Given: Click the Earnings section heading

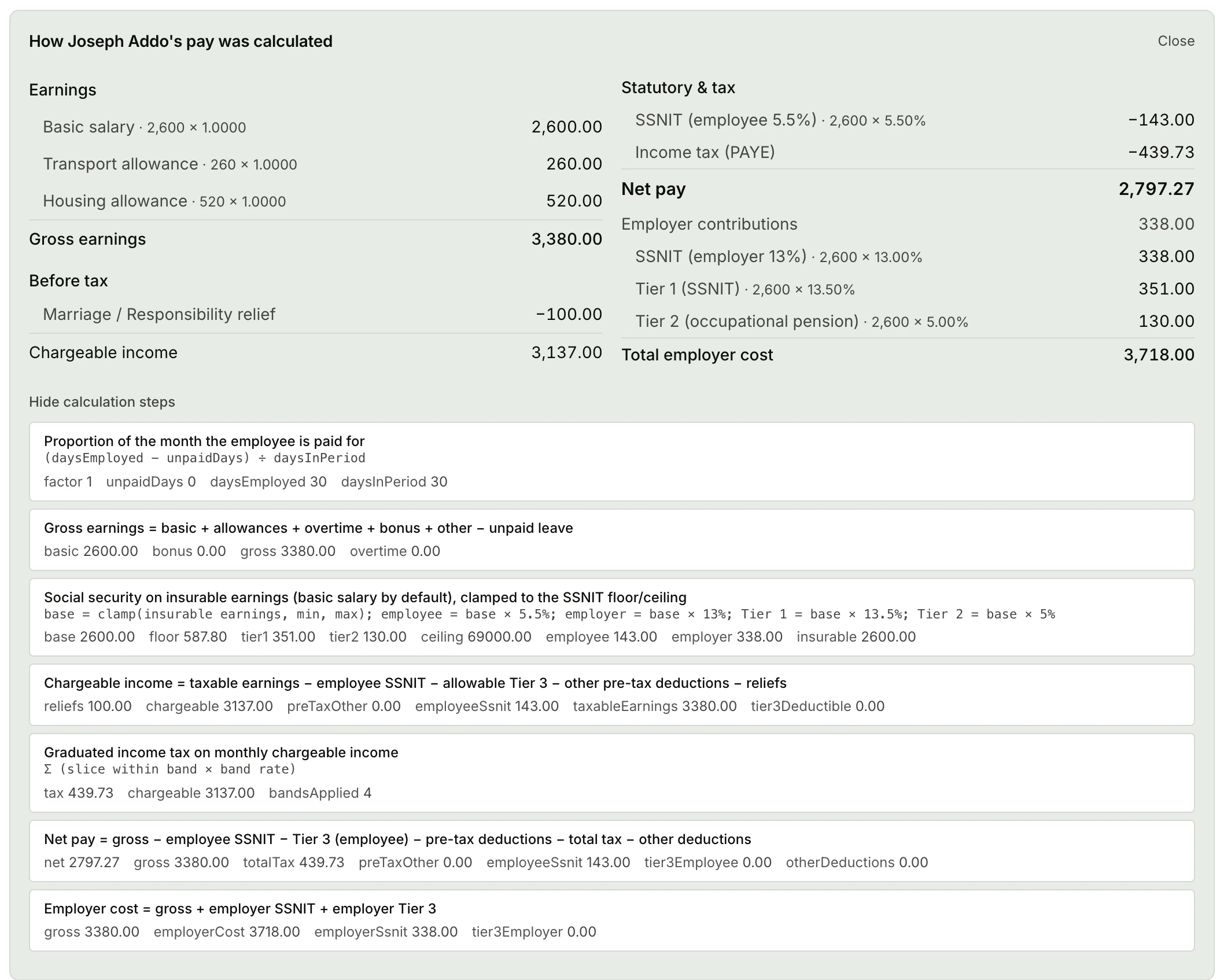Looking at the screenshot, I should pos(62,90).
